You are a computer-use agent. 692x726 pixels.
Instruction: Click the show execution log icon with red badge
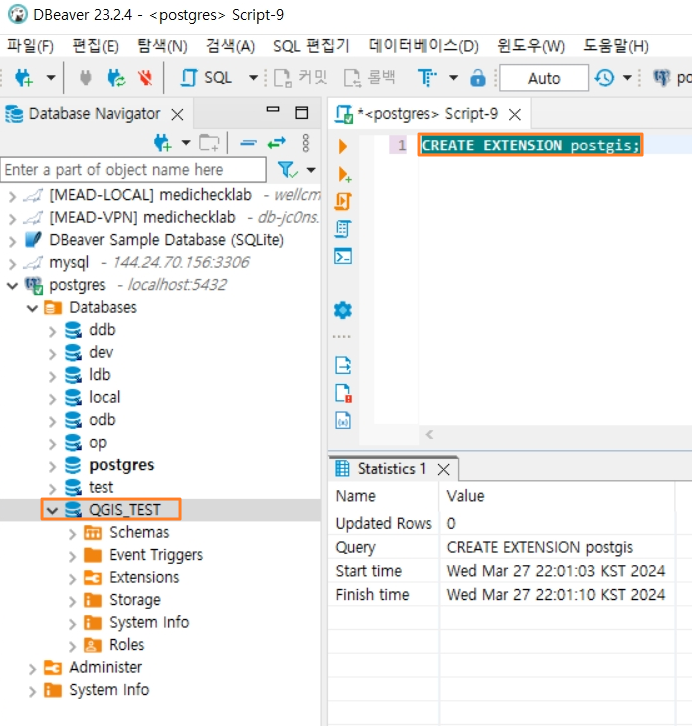coord(343,393)
